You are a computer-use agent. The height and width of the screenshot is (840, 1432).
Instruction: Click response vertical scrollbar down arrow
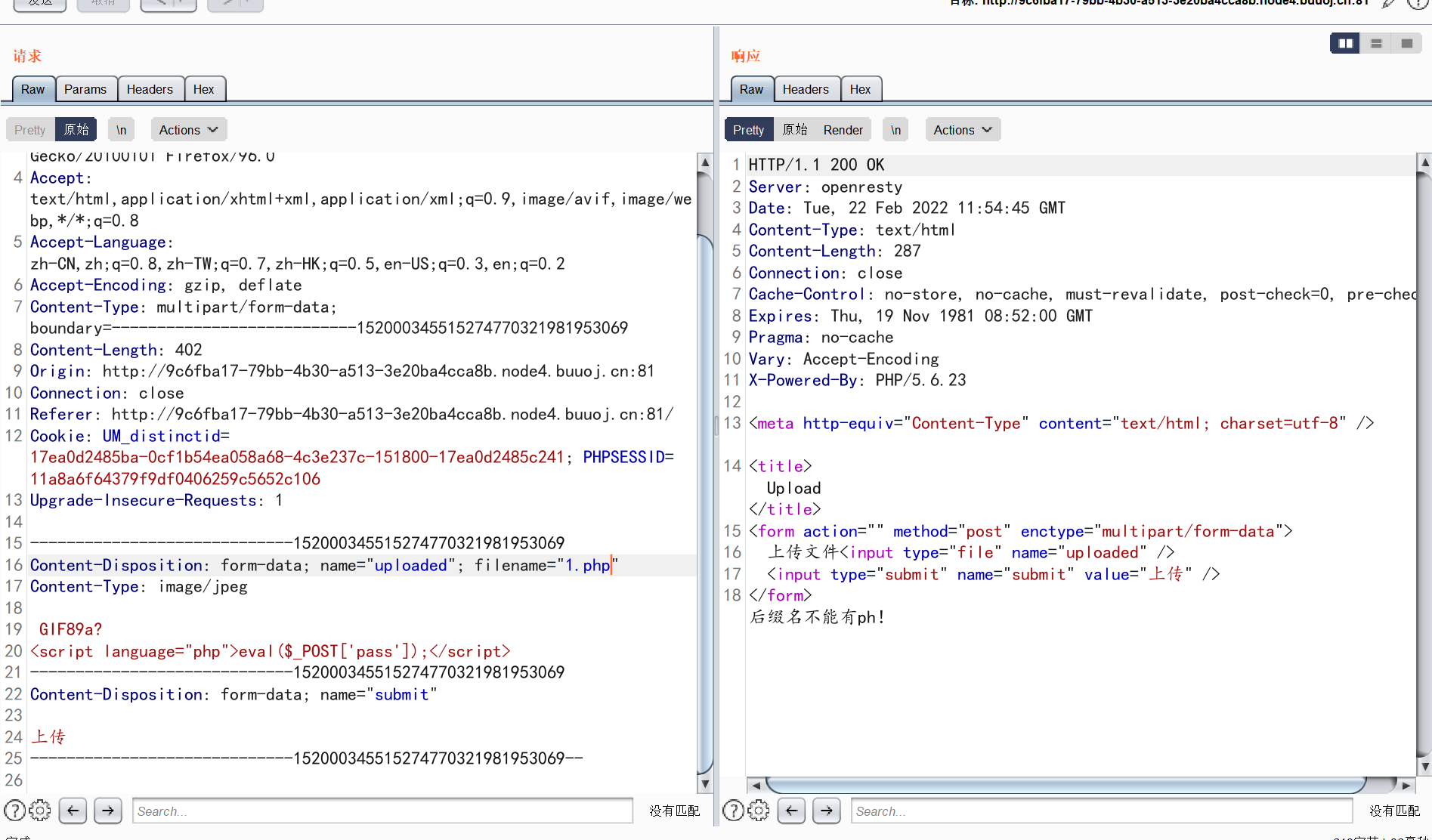coord(1424,767)
